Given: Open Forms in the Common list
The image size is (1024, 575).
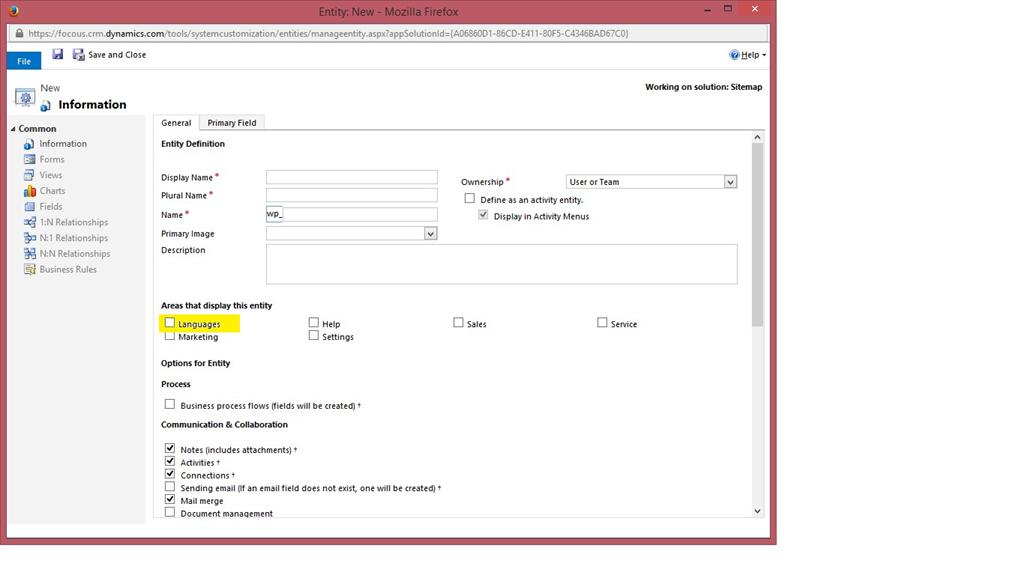Looking at the screenshot, I should click(52, 159).
